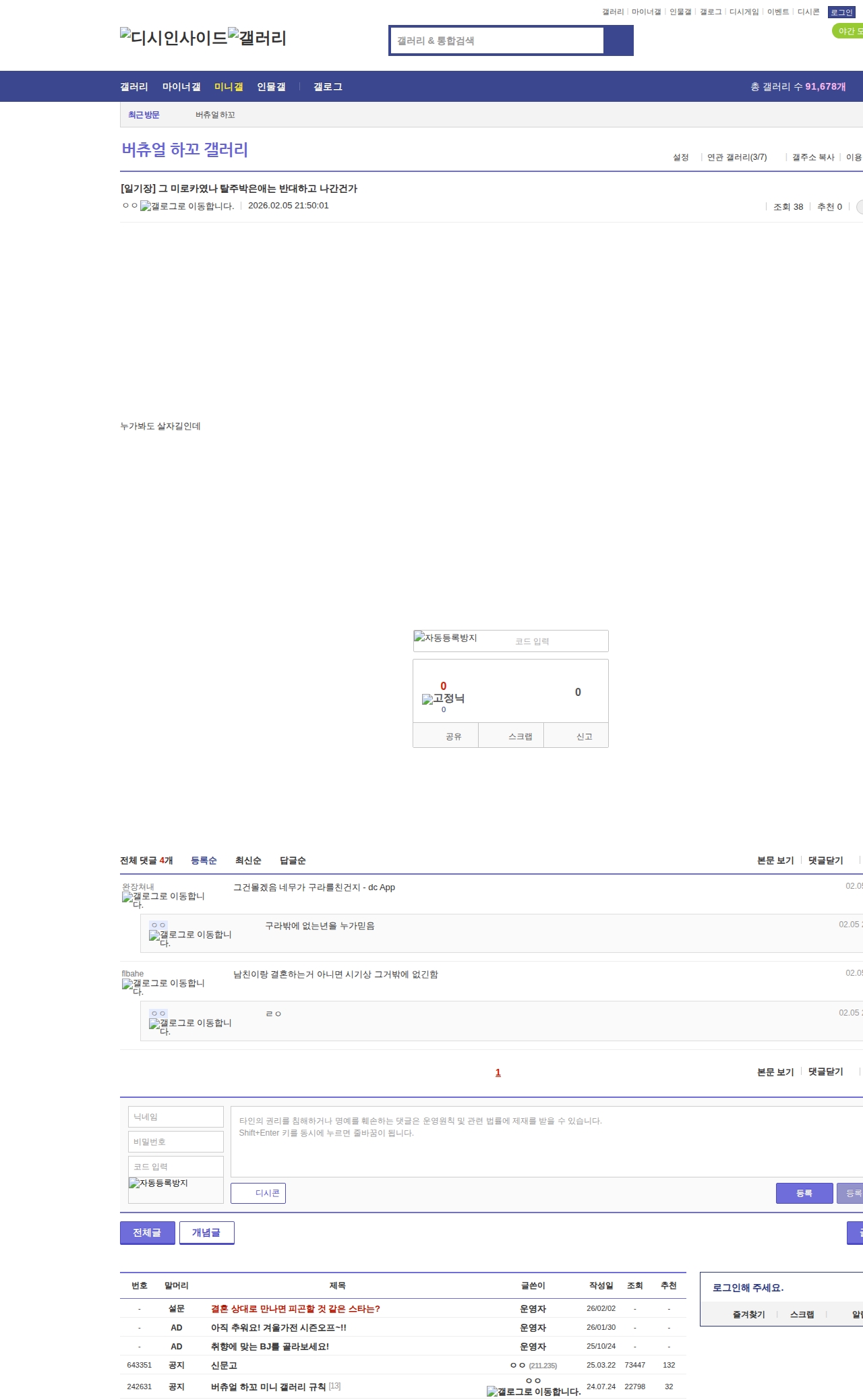
Task: Toggle 본문 보기 below the comment list
Action: click(775, 1072)
